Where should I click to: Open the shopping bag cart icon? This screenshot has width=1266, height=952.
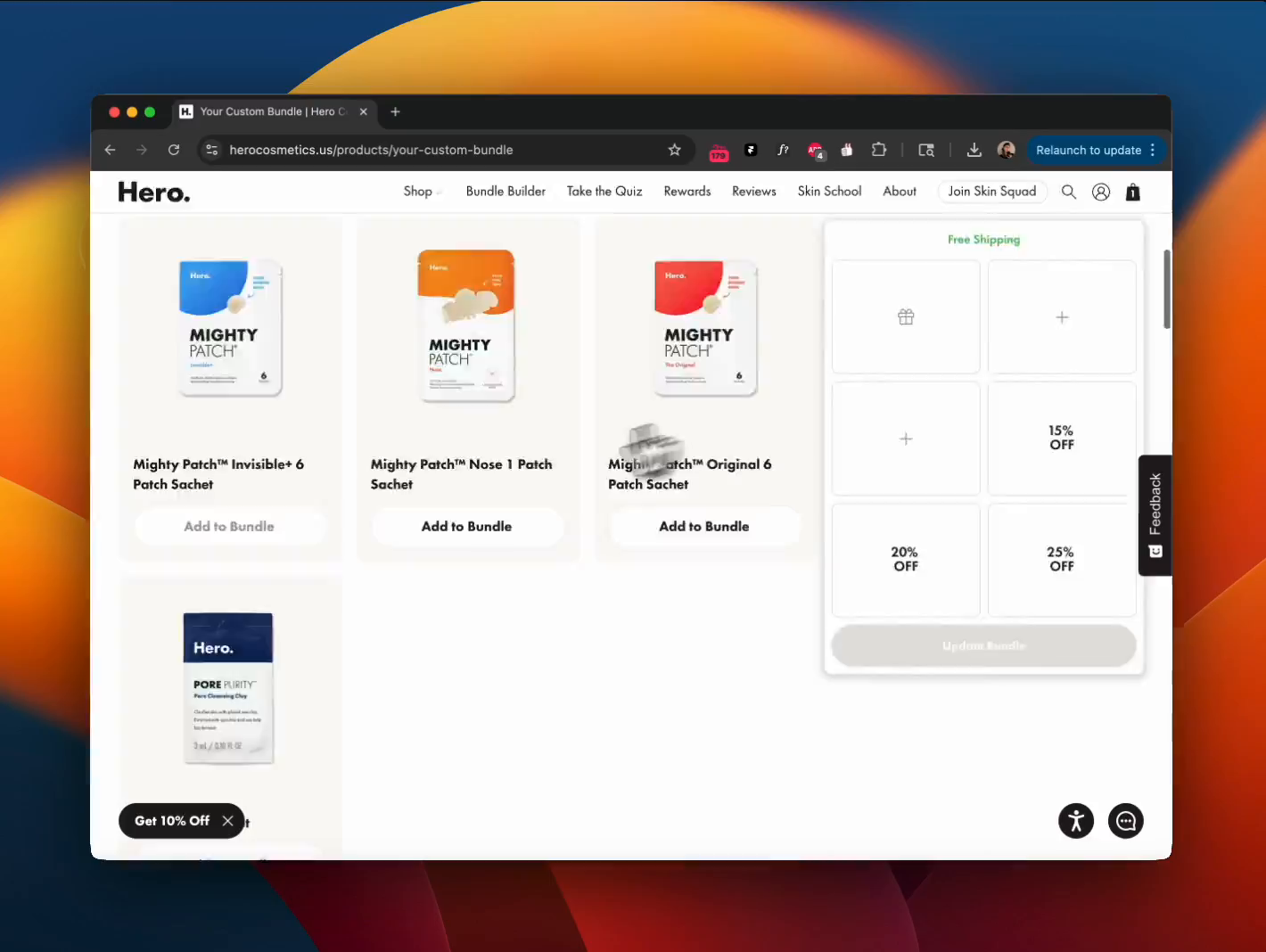point(1133,192)
